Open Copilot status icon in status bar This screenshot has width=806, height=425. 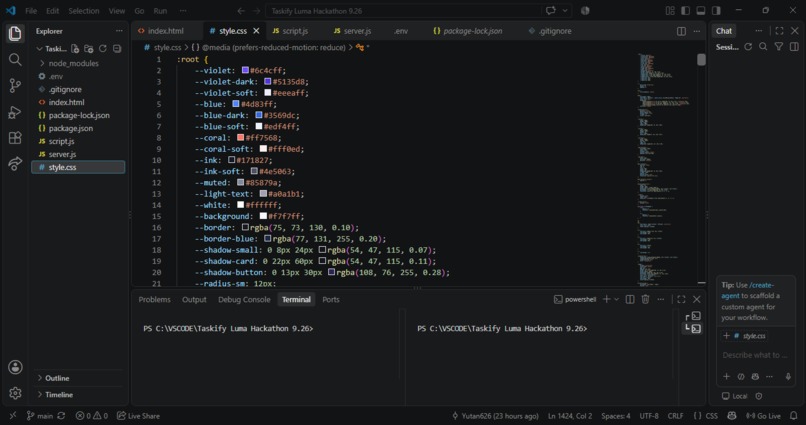(x=732, y=416)
